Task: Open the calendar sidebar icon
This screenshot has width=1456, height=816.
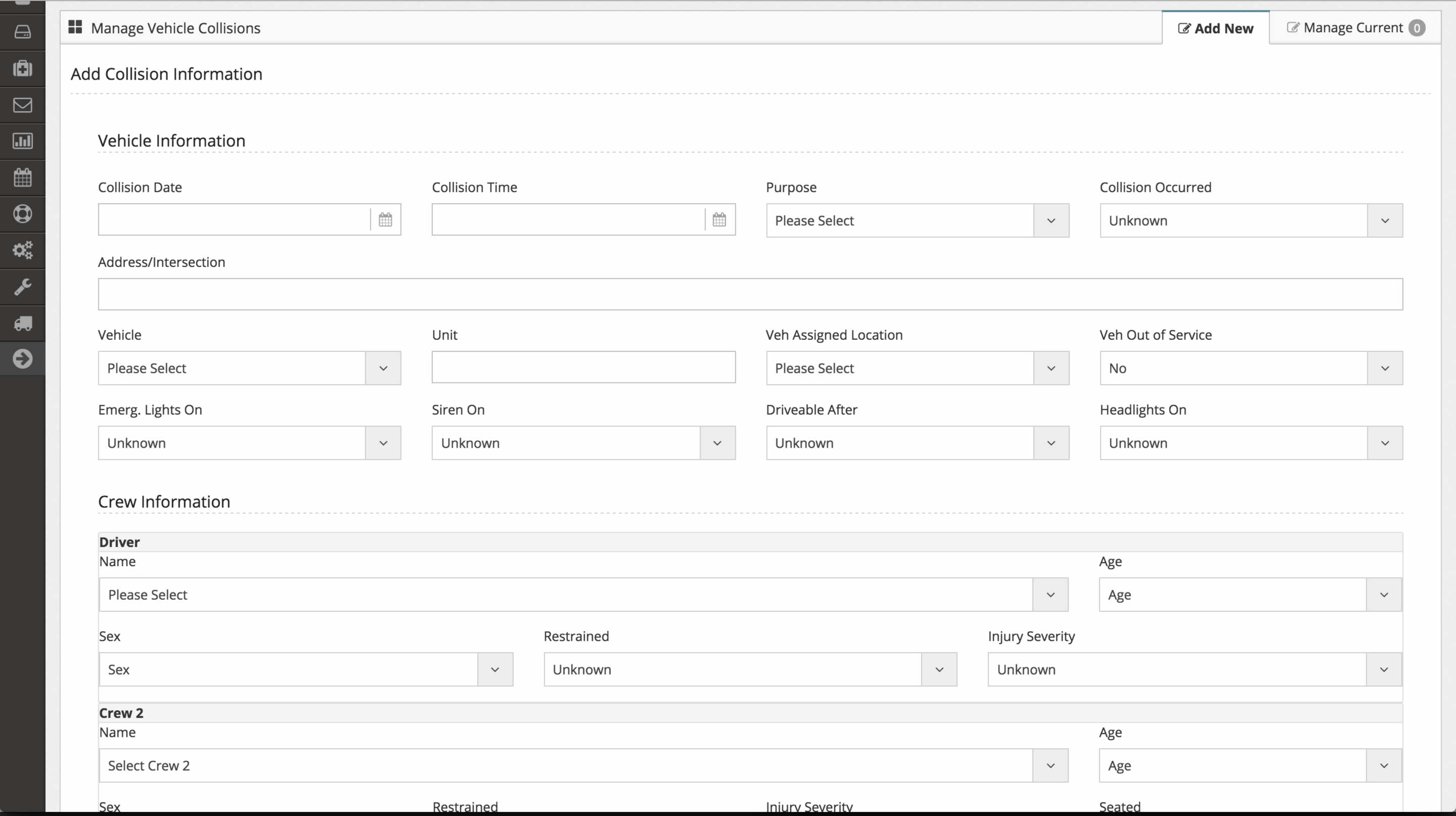Action: pyautogui.click(x=23, y=177)
